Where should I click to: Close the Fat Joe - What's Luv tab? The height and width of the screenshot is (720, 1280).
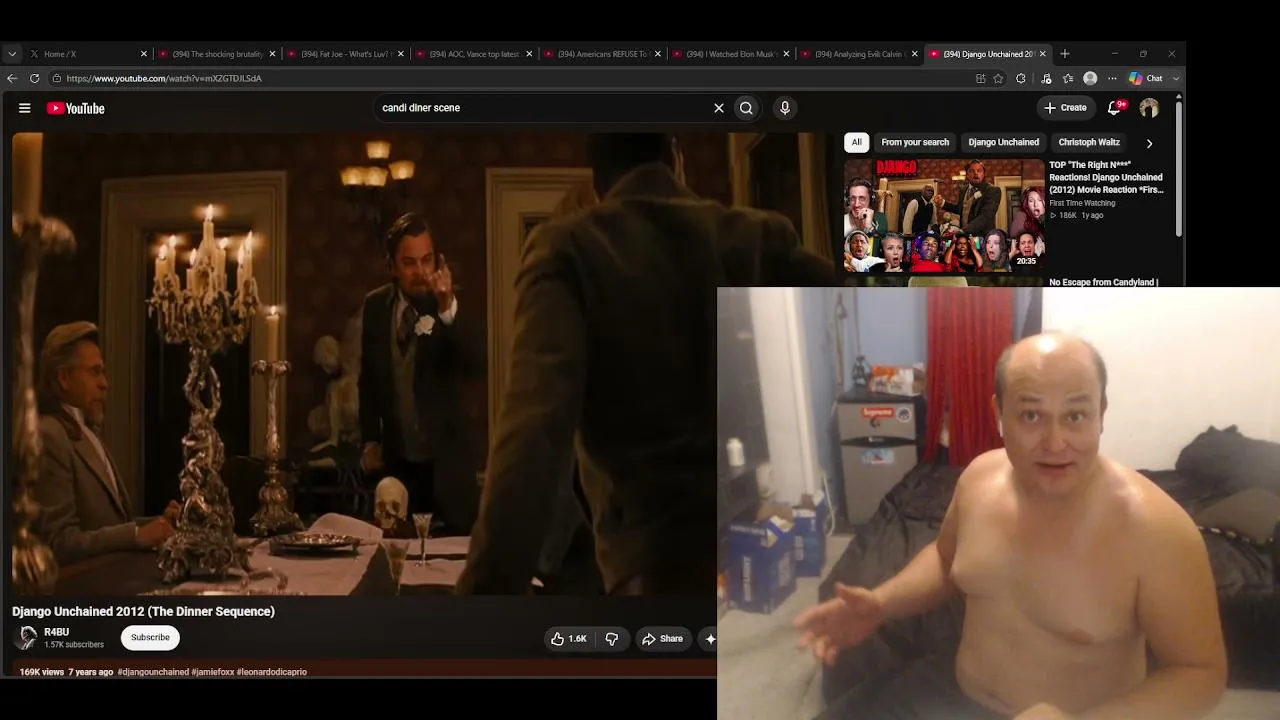point(401,54)
